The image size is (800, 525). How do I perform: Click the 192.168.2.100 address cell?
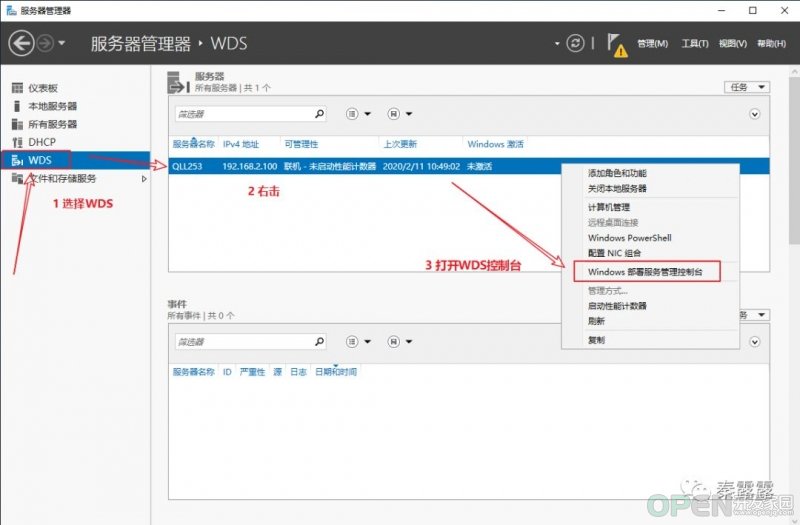tap(249, 166)
